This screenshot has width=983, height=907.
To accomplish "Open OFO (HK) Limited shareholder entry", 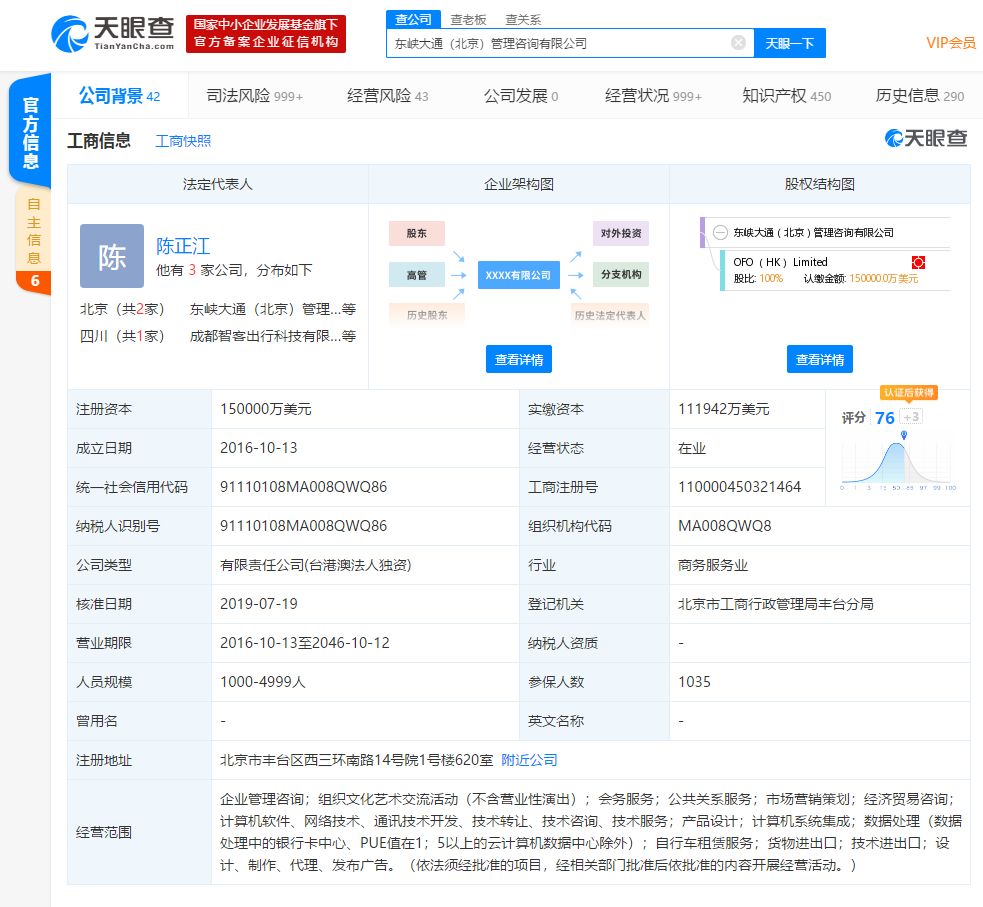I will [x=780, y=262].
